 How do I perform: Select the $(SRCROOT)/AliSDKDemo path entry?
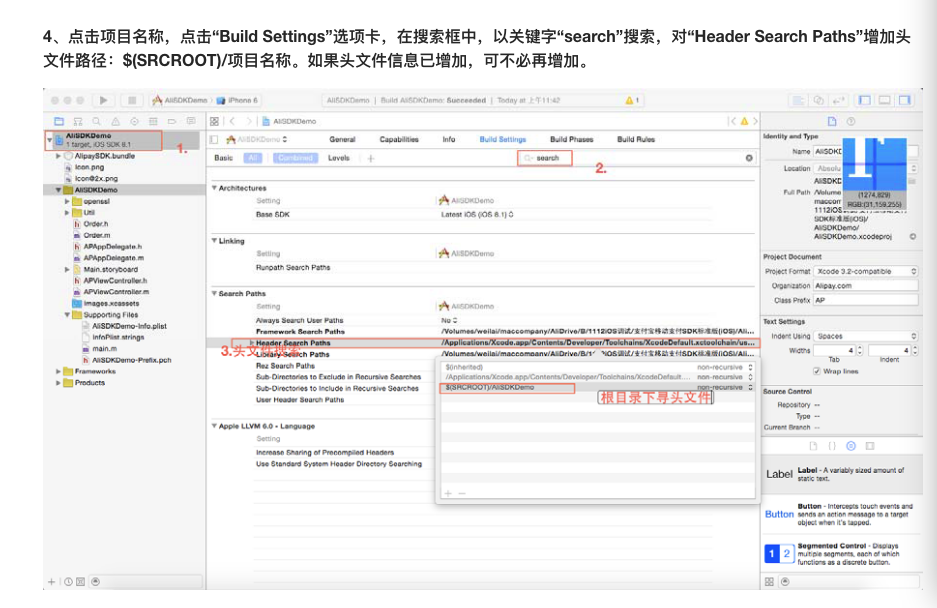[x=597, y=388]
